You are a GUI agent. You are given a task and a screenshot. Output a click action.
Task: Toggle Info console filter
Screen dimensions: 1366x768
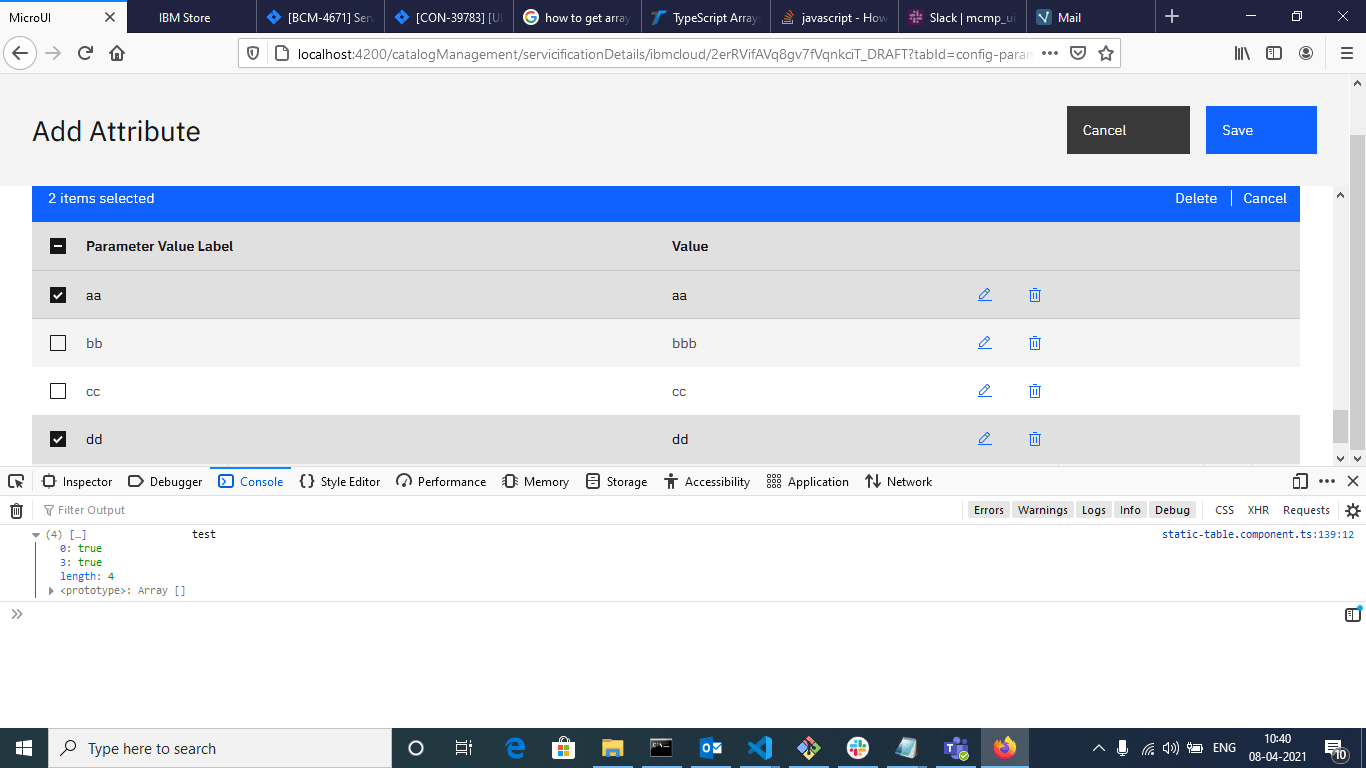[1130, 510]
